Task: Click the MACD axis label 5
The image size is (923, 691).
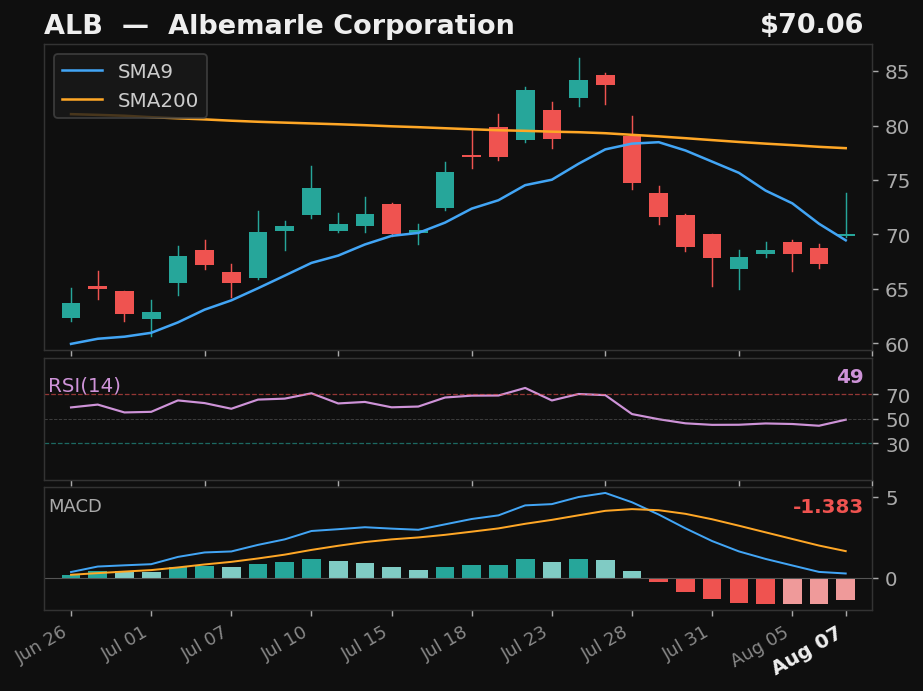Action: pos(892,499)
